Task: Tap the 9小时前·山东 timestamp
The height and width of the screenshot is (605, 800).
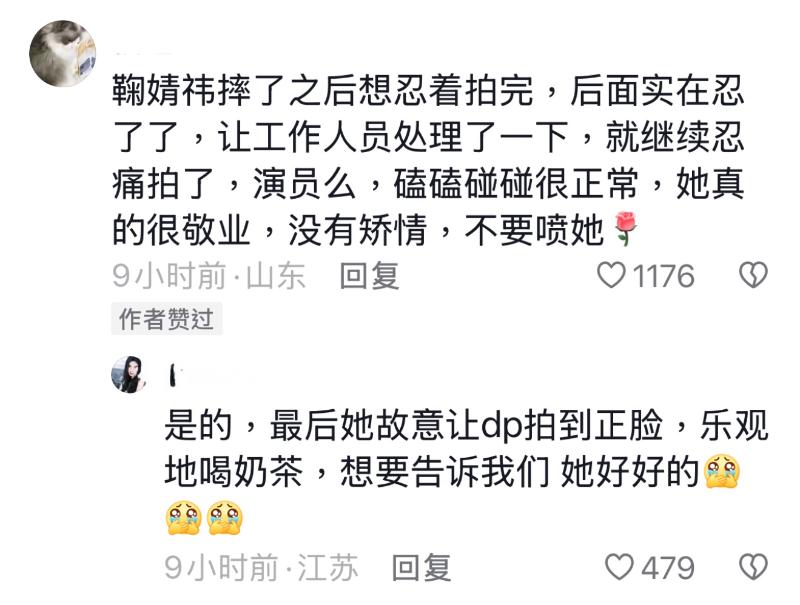Action: (209, 275)
